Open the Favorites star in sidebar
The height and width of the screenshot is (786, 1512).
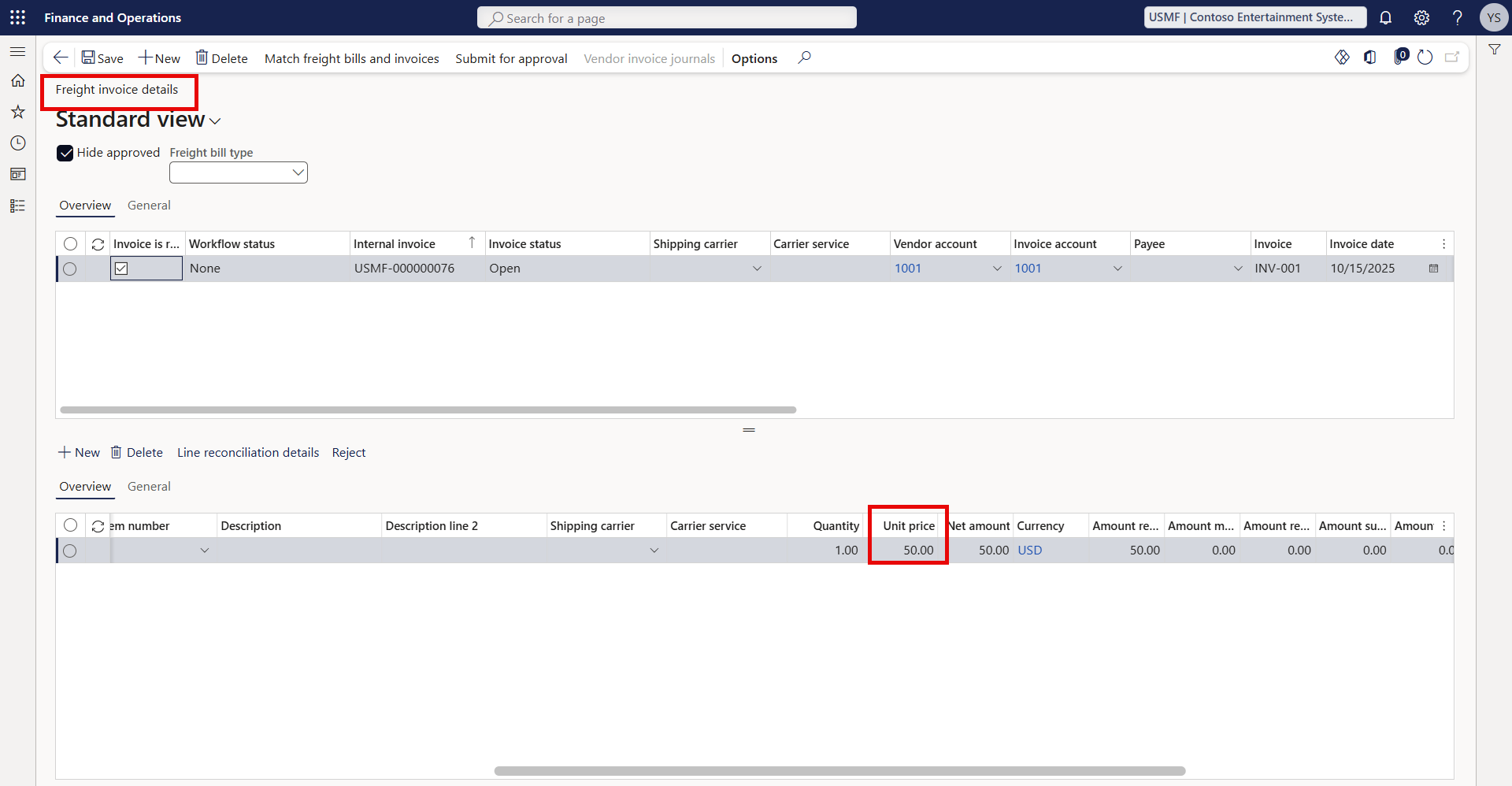(17, 112)
